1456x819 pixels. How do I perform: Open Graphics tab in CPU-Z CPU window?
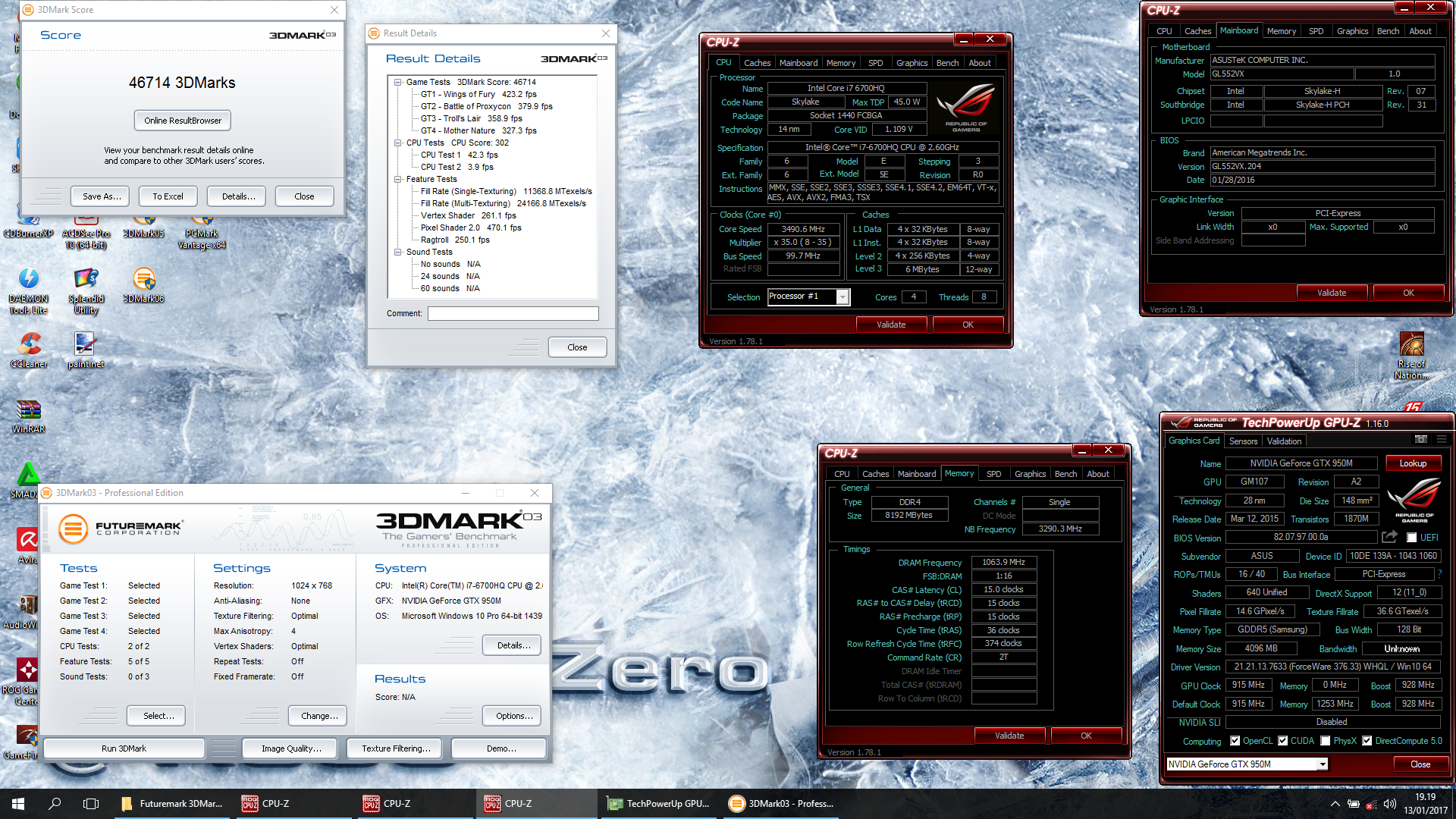pyautogui.click(x=912, y=63)
